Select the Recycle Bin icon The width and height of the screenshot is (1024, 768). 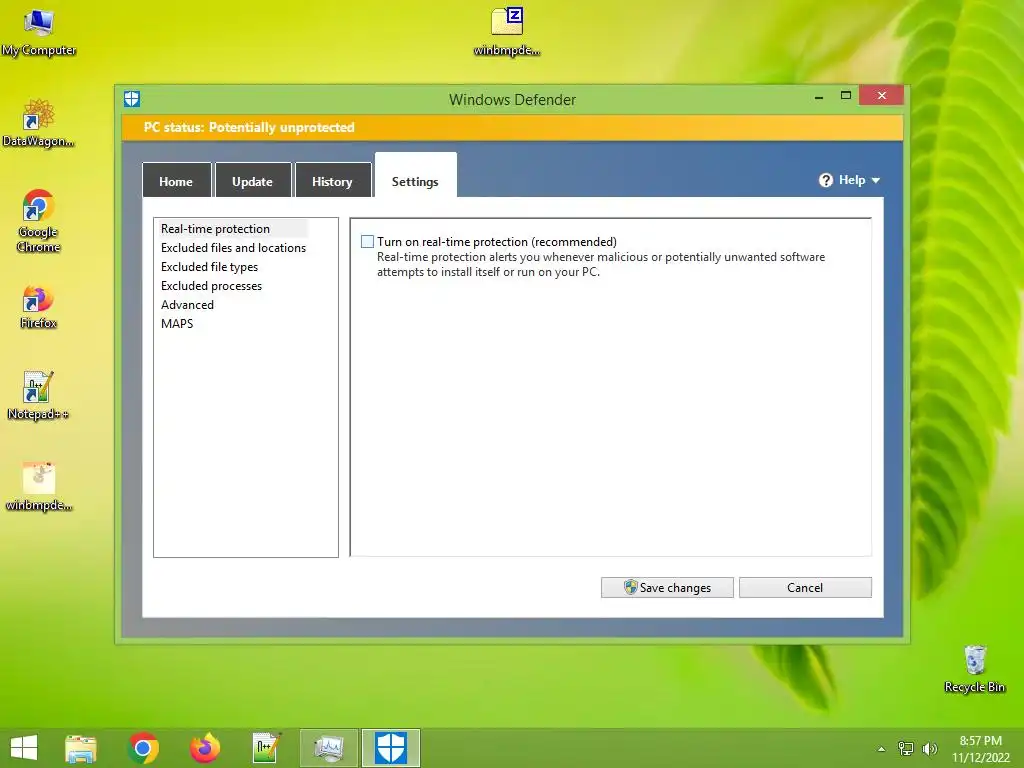click(974, 669)
